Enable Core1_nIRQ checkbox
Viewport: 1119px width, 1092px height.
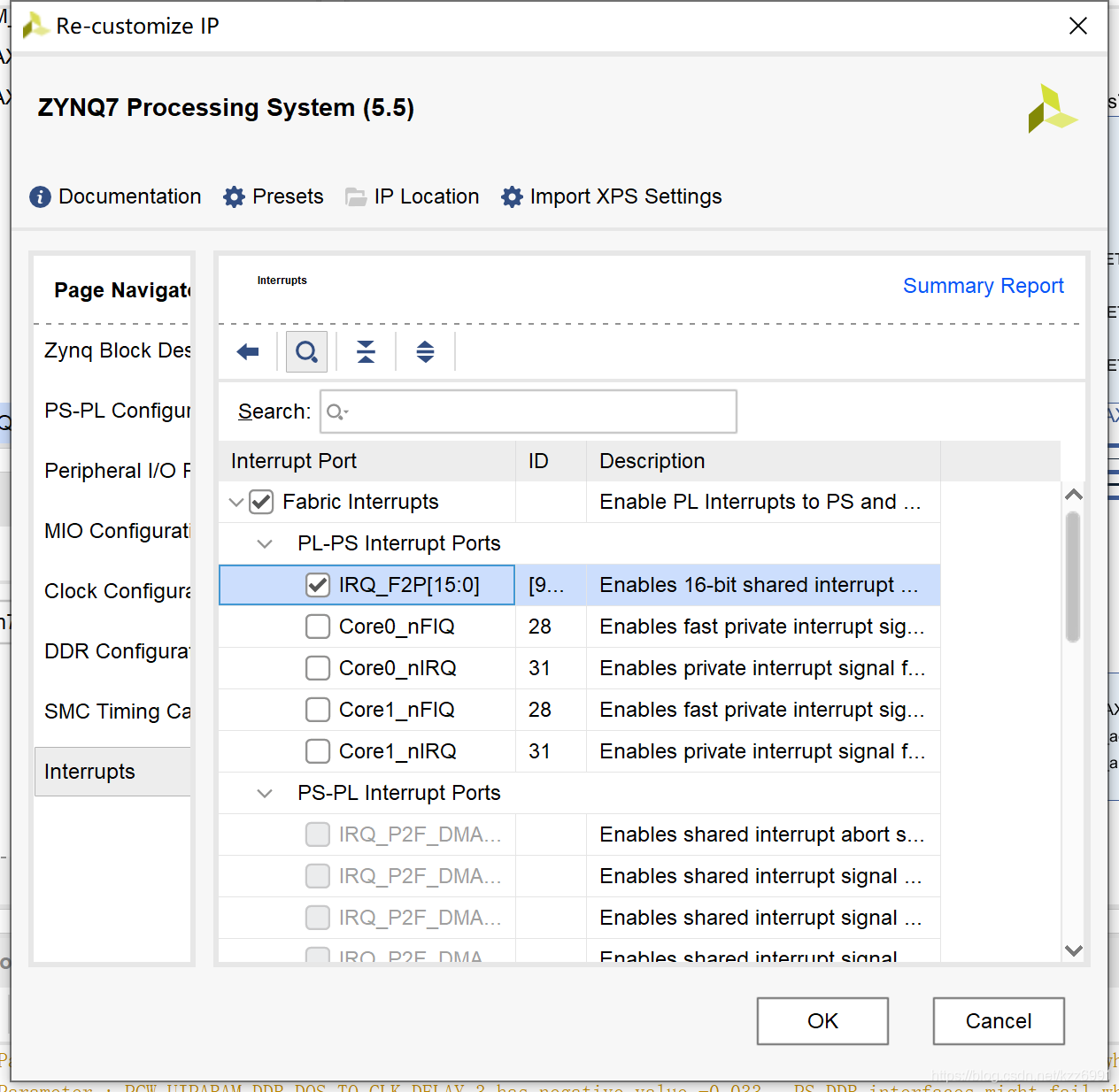point(318,751)
